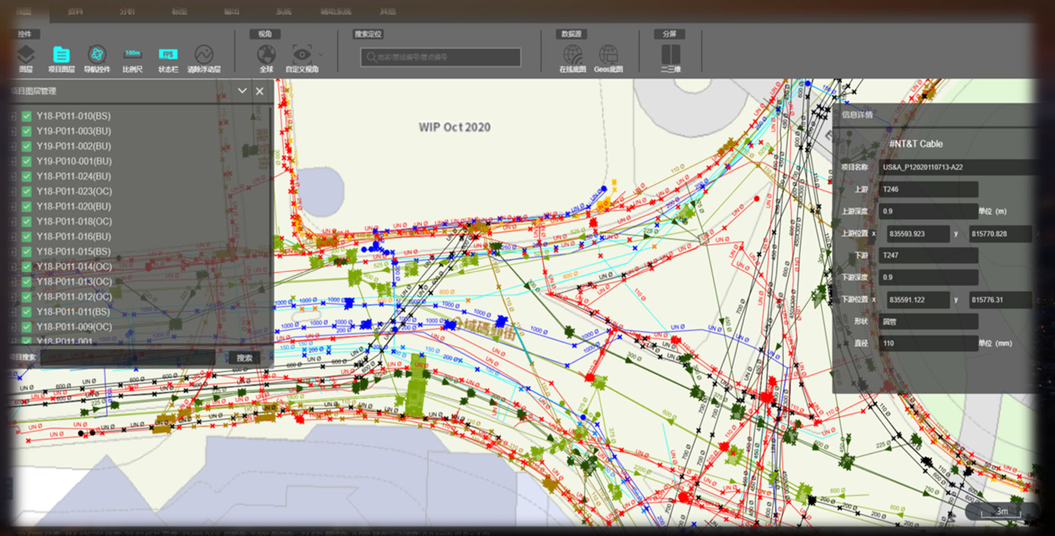Click the 图层 (Layers) toolbar icon

pyautogui.click(x=26, y=55)
